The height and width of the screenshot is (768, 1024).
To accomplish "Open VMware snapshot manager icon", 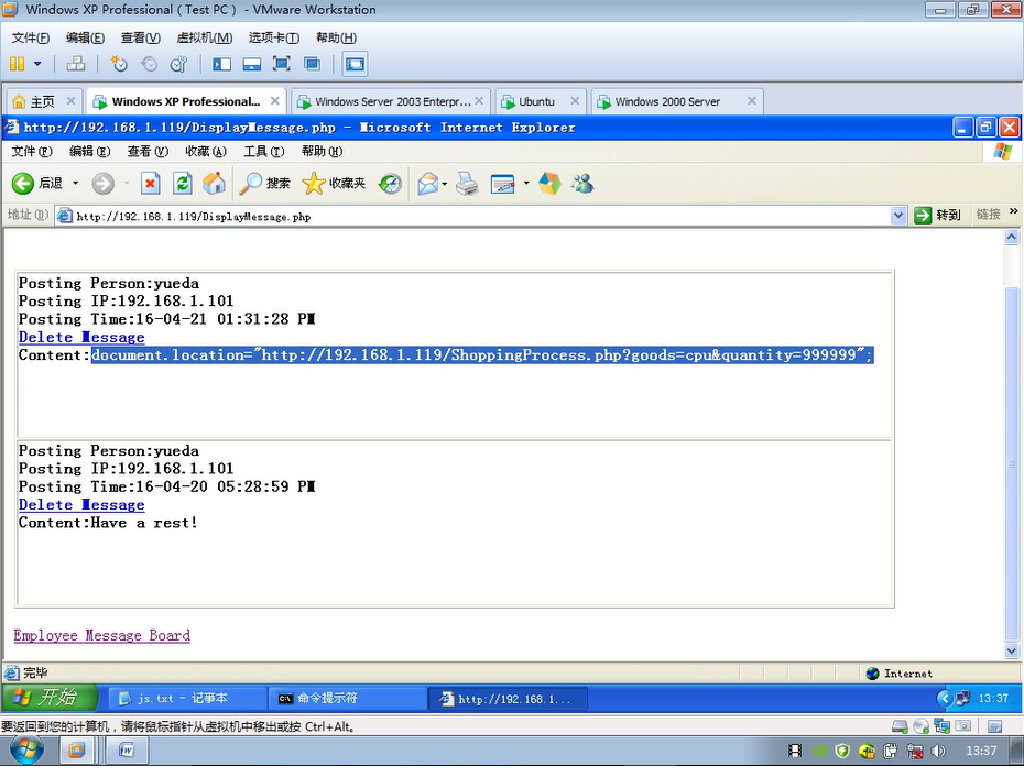I will (178, 64).
